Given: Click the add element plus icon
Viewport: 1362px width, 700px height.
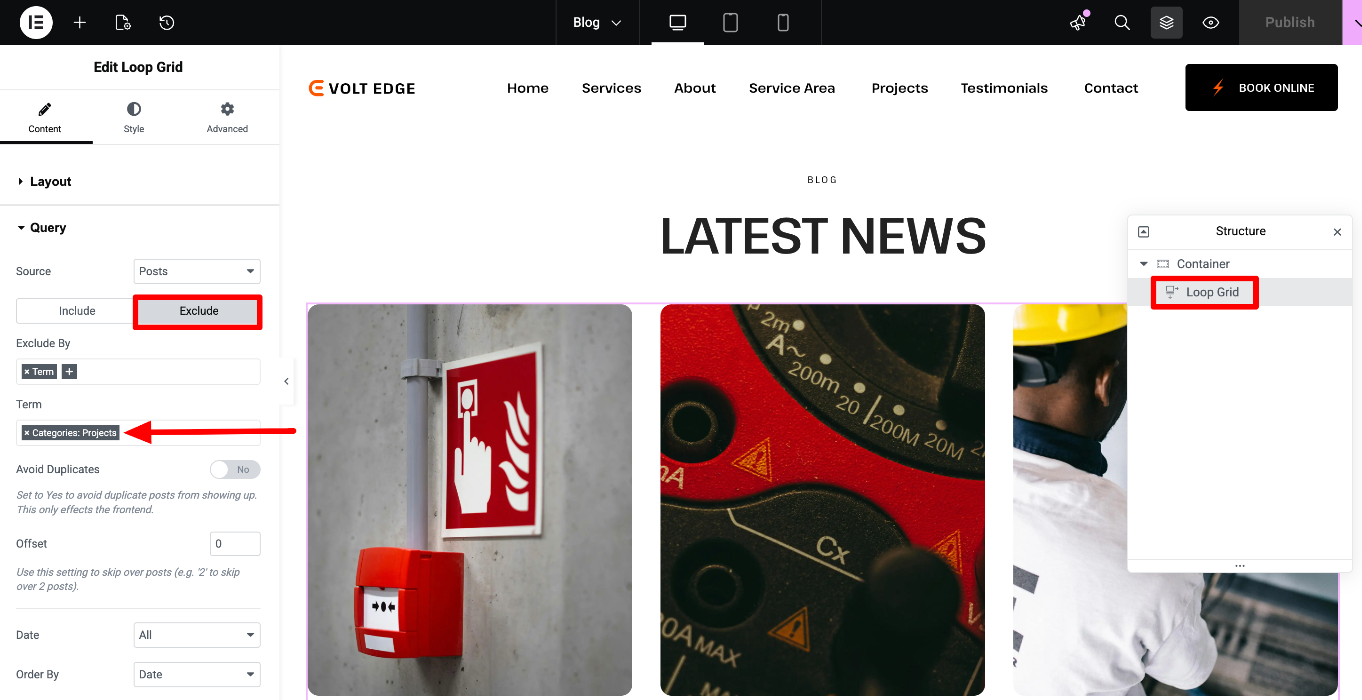Looking at the screenshot, I should coord(80,22).
